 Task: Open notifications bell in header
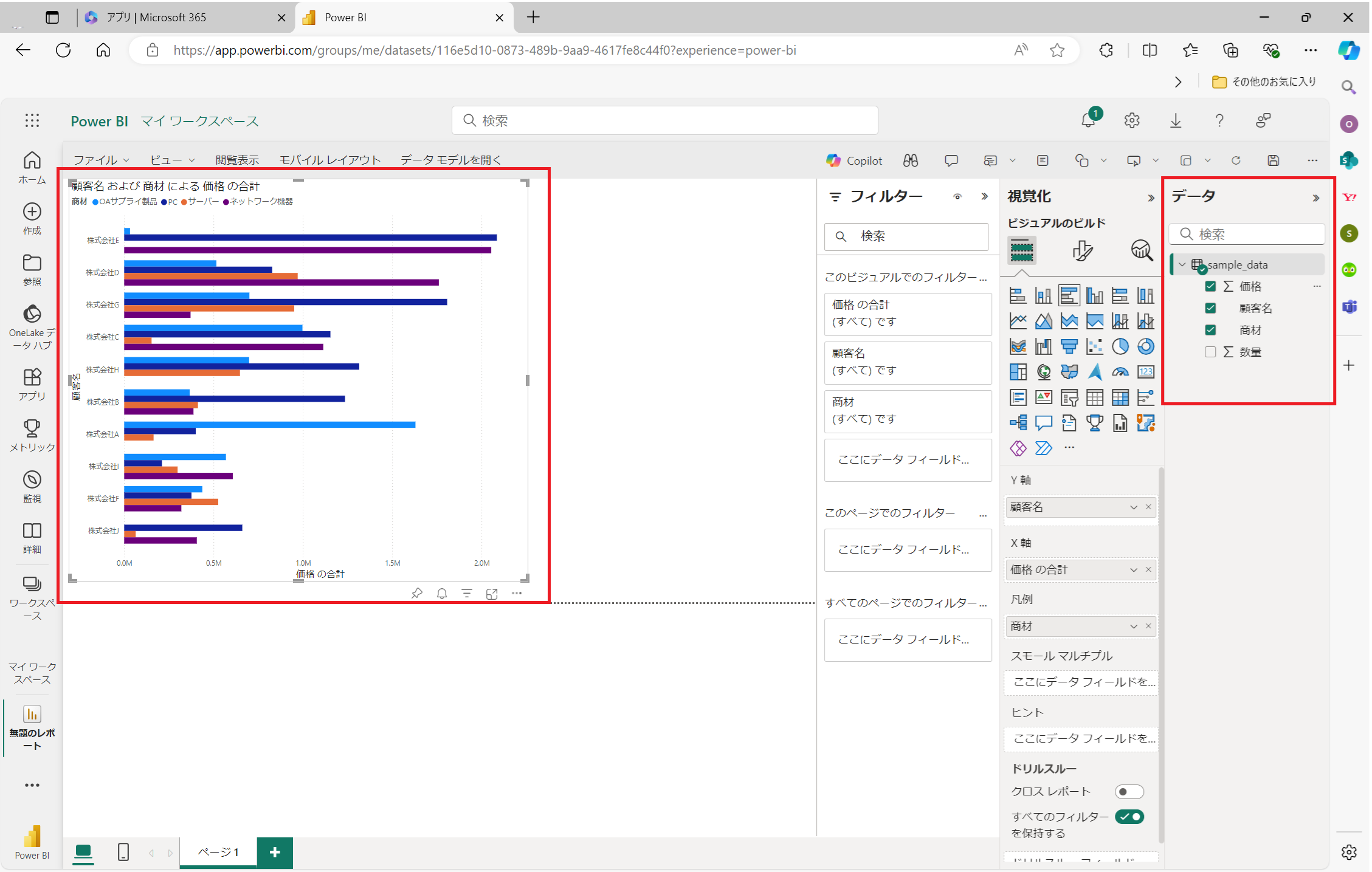pos(1088,120)
